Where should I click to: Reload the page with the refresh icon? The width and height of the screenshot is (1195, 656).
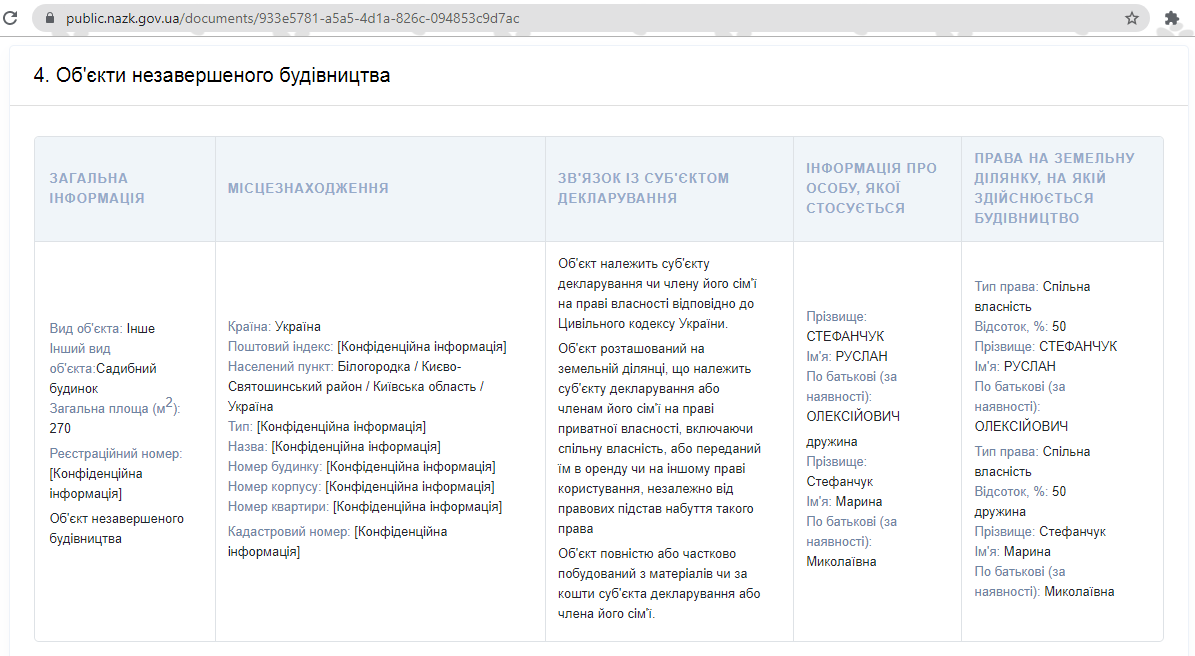[x=11, y=18]
